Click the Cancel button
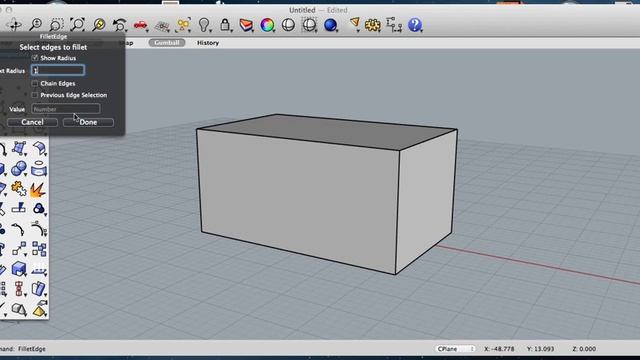Viewport: 640px width, 360px height. click(32, 122)
